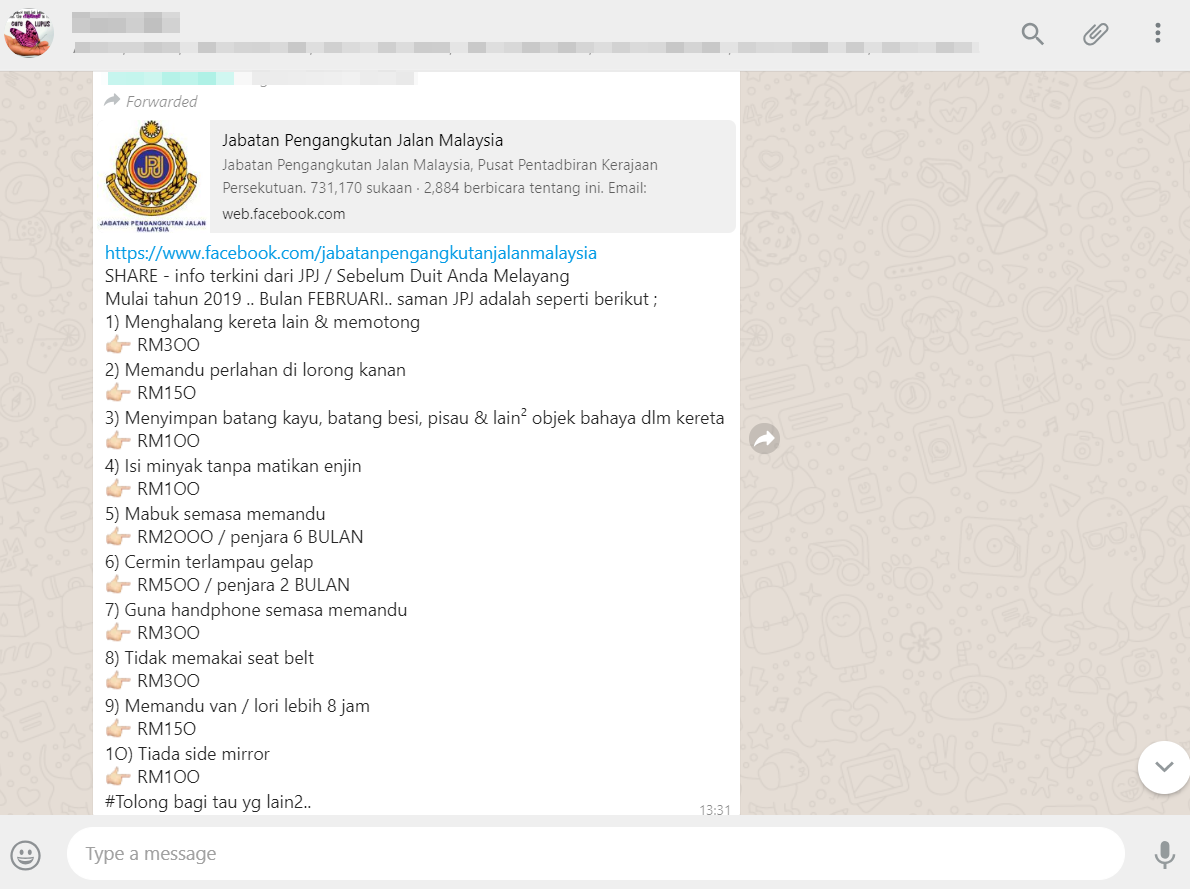Open the three-dot chat menu

[1157, 33]
